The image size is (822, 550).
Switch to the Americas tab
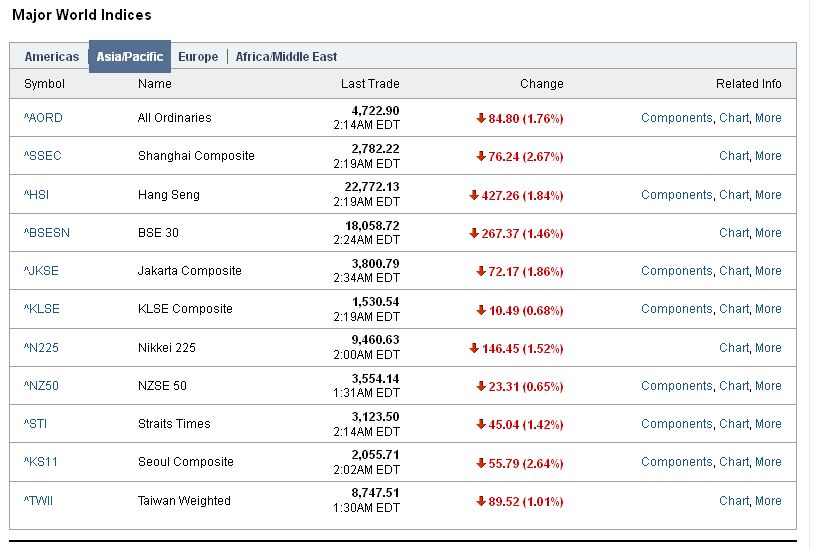(51, 57)
